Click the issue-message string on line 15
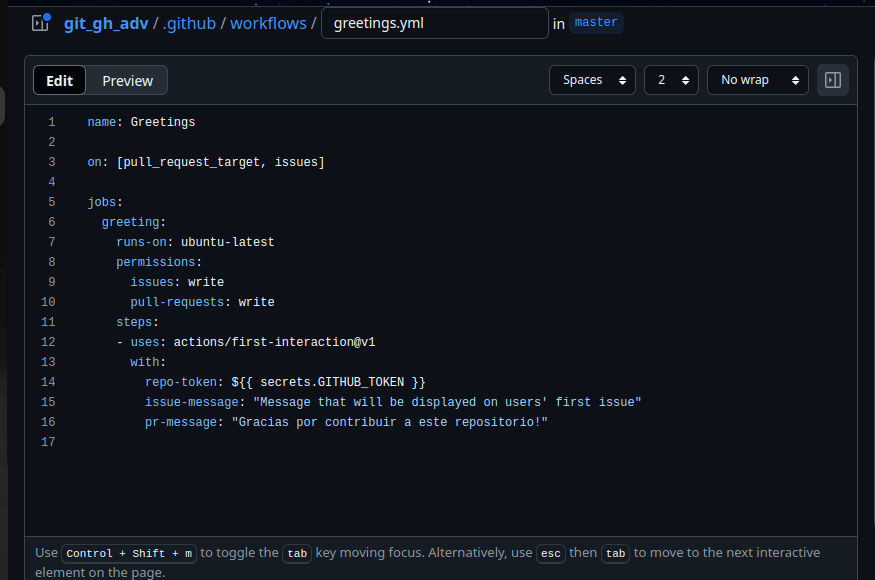Image resolution: width=875 pixels, height=580 pixels. [x=447, y=402]
